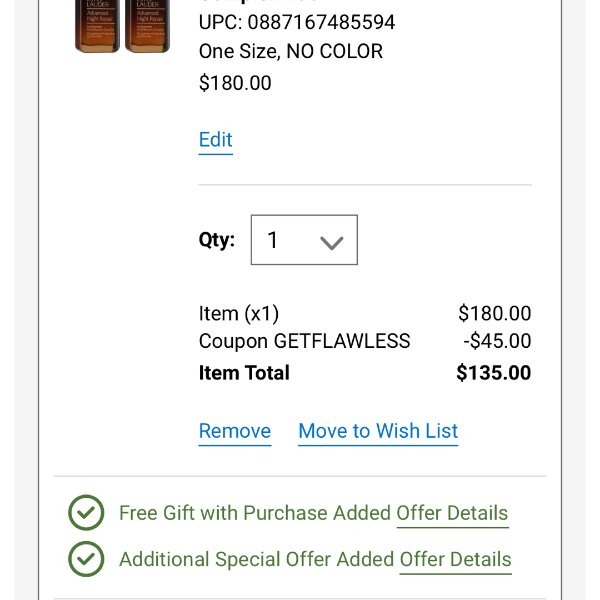
Task: Select the UPC number text
Action: (x=297, y=22)
